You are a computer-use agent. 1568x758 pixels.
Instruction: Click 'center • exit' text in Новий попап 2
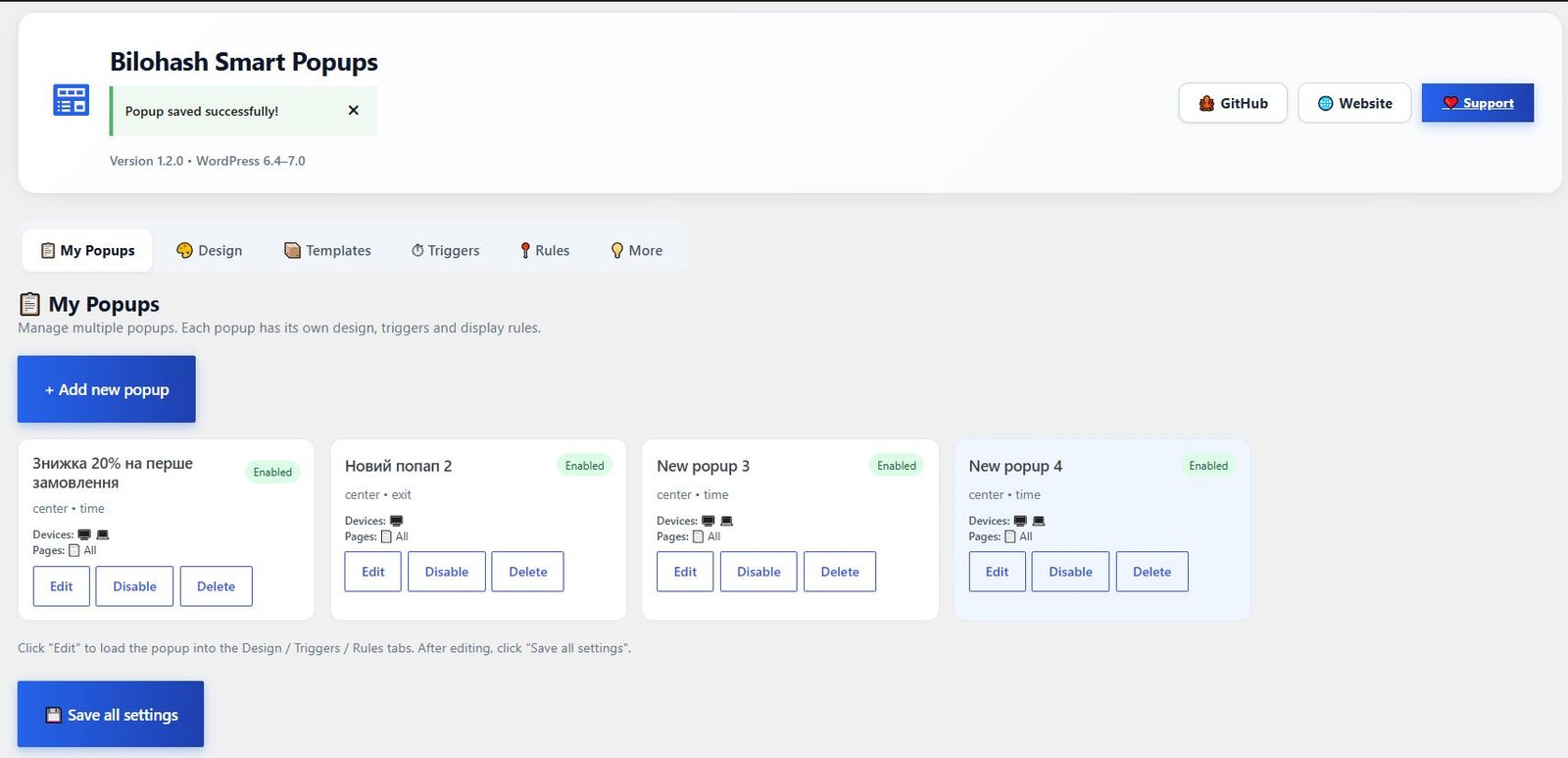[378, 495]
